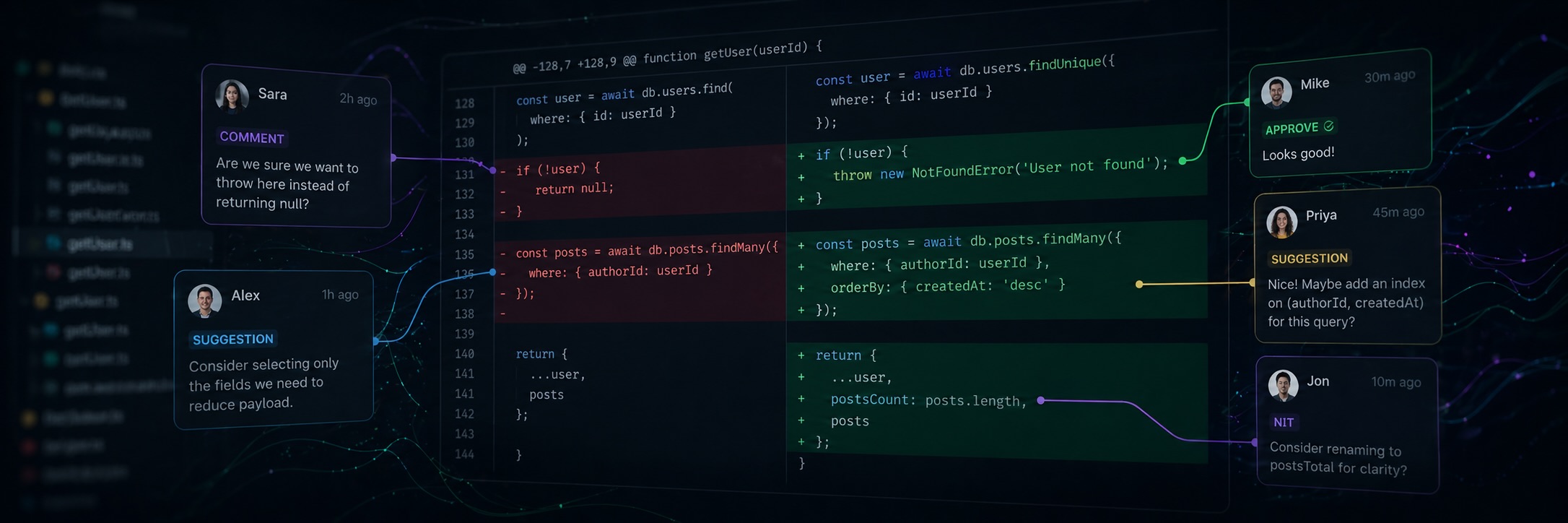Select line number 128 in the gutter
The width and height of the screenshot is (1568, 523).
[464, 103]
